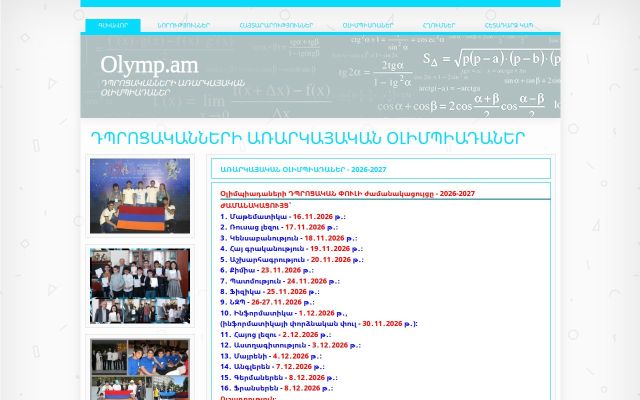Open the ՆՈՐՈՒԹՅՈՒՆՆԵՐ news tab
Screen dimensions: 640x400
click(184, 25)
